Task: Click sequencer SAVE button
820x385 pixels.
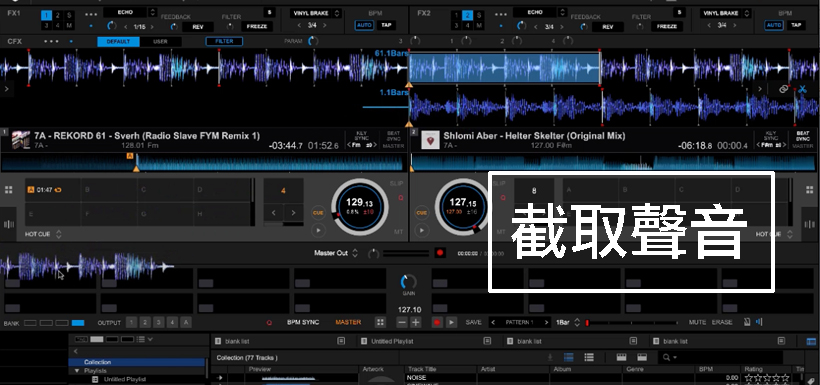Action: tap(473, 322)
